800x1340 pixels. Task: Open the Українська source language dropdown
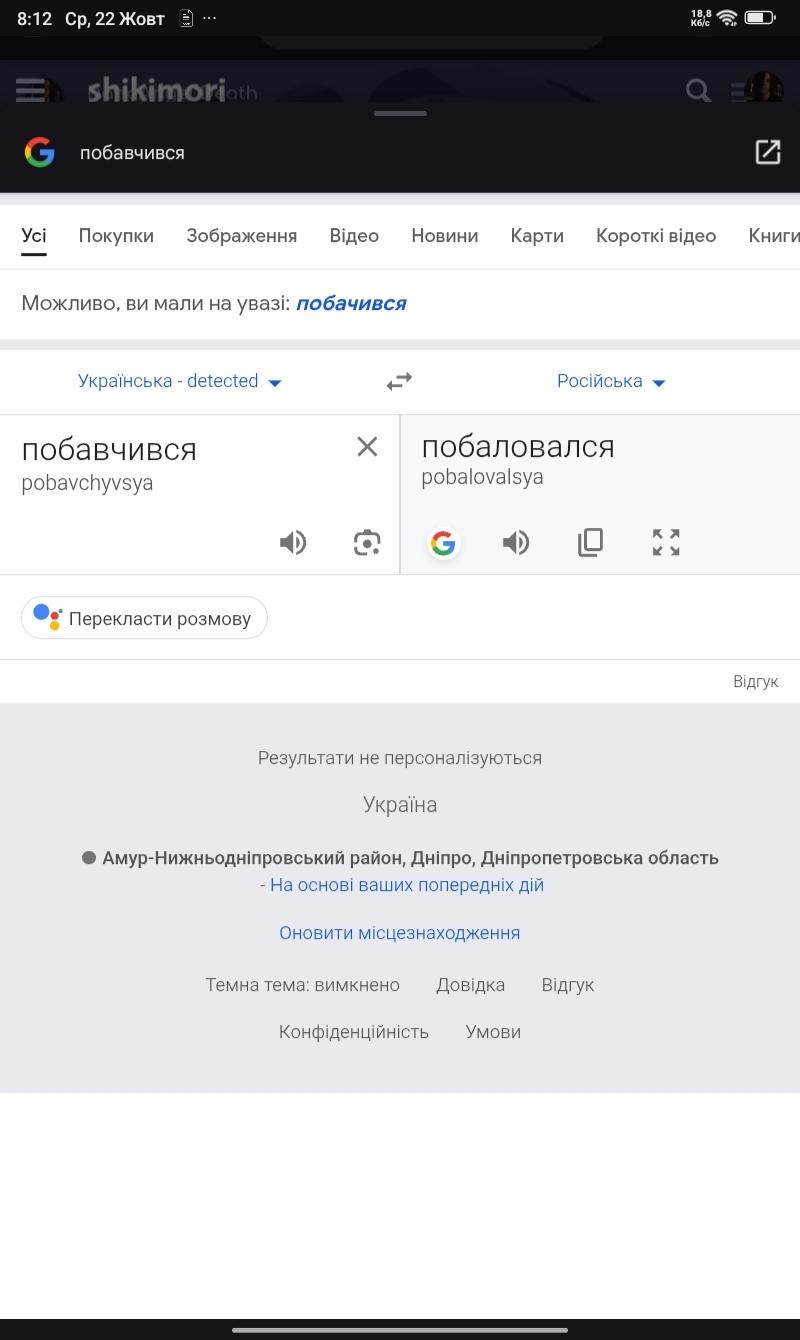coord(180,381)
